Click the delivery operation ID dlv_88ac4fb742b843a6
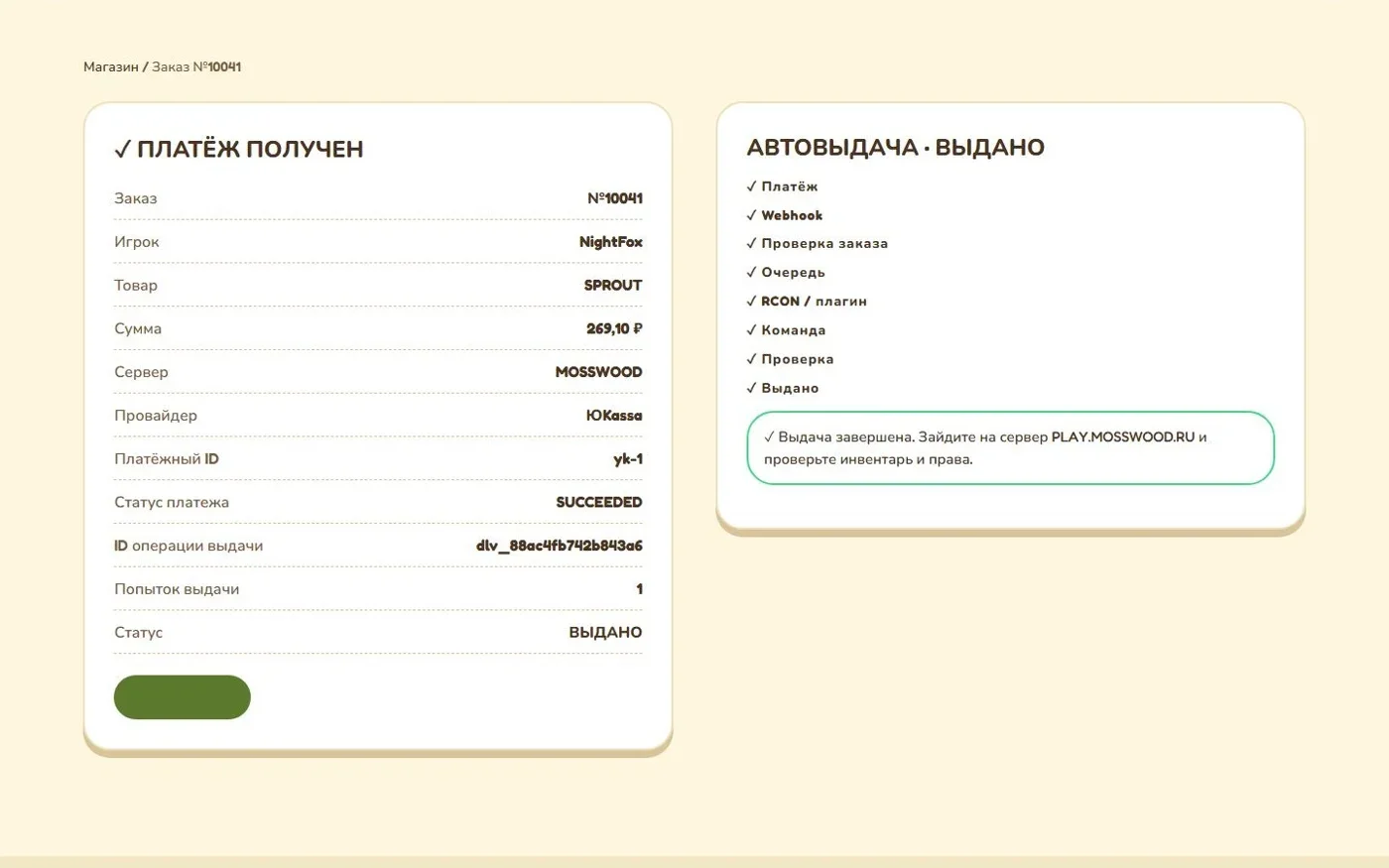 (x=560, y=546)
